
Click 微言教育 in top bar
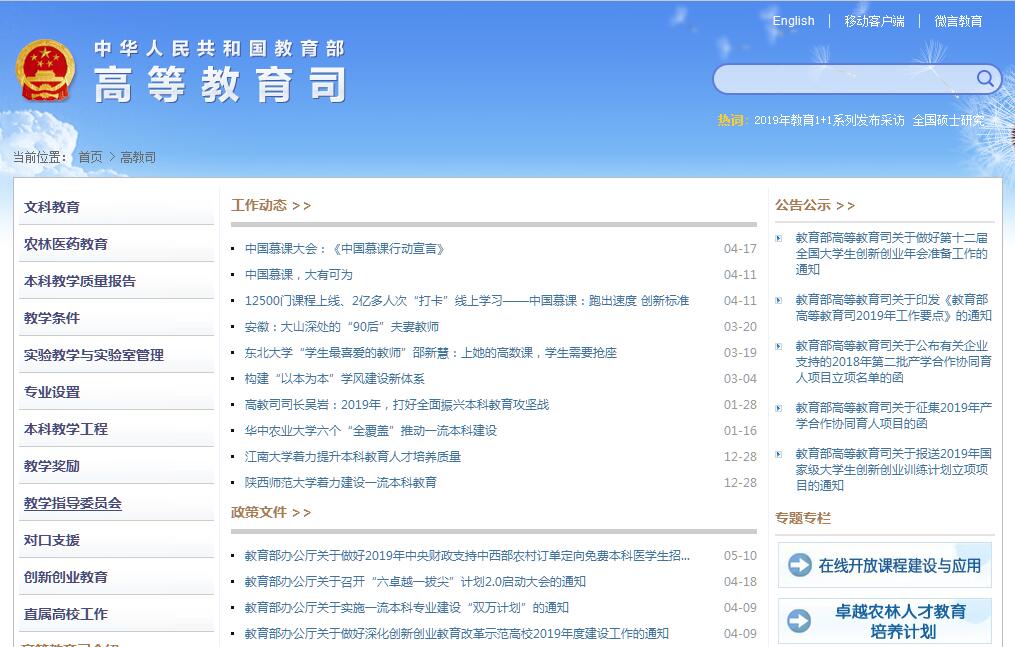[x=958, y=21]
